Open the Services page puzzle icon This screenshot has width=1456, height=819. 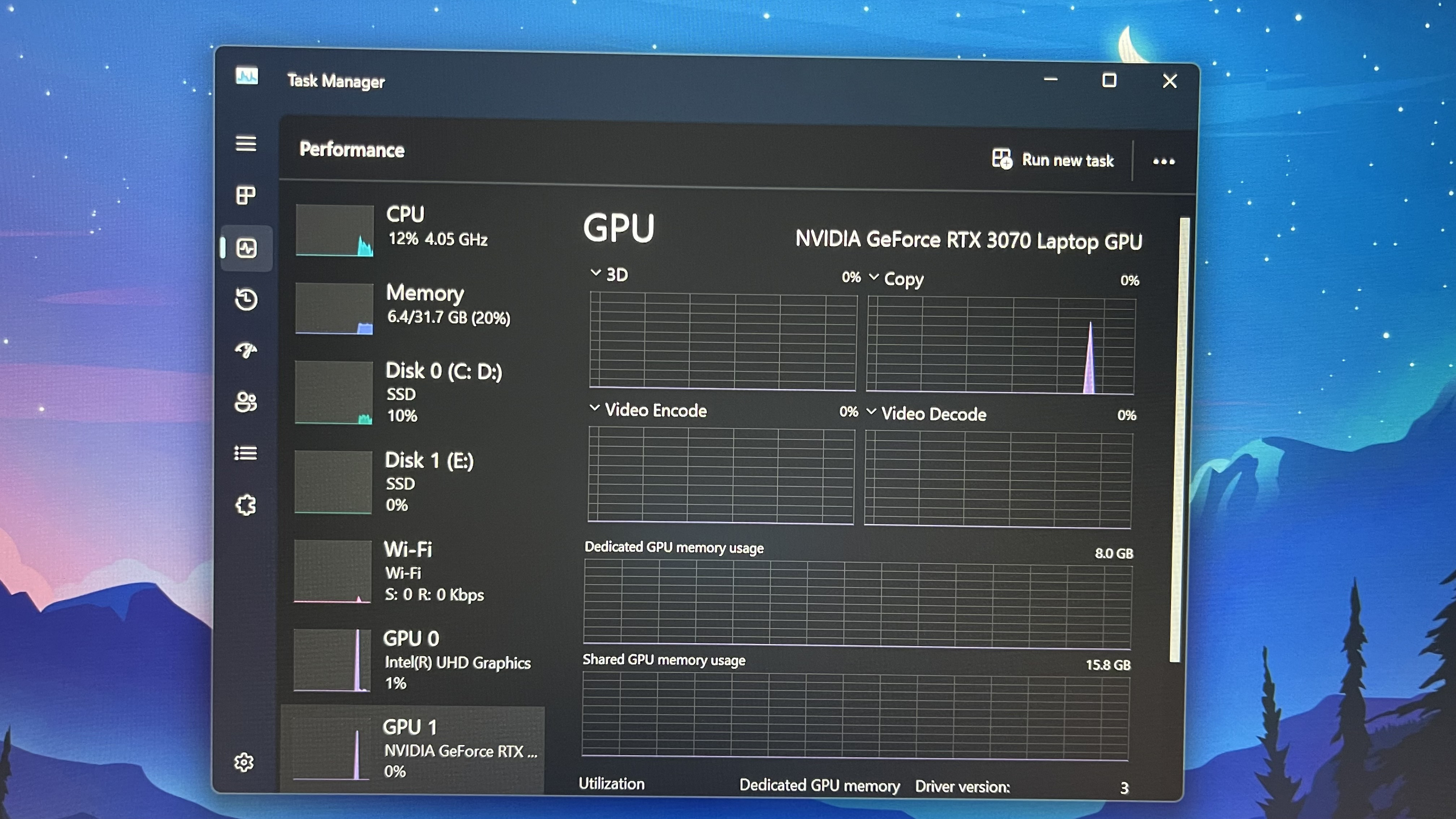pos(246,505)
